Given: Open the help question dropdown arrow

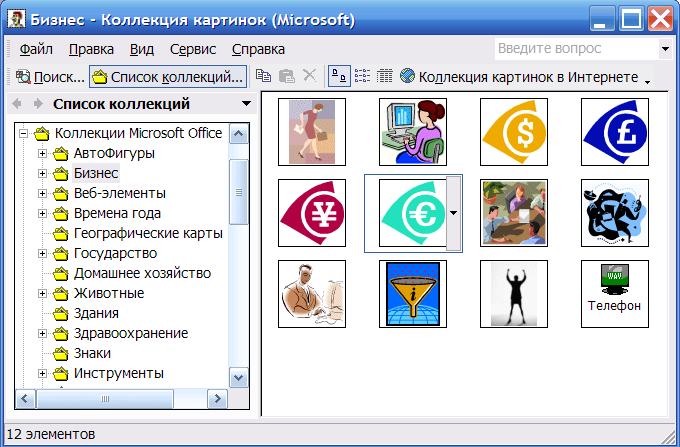Looking at the screenshot, I should pyautogui.click(x=665, y=49).
